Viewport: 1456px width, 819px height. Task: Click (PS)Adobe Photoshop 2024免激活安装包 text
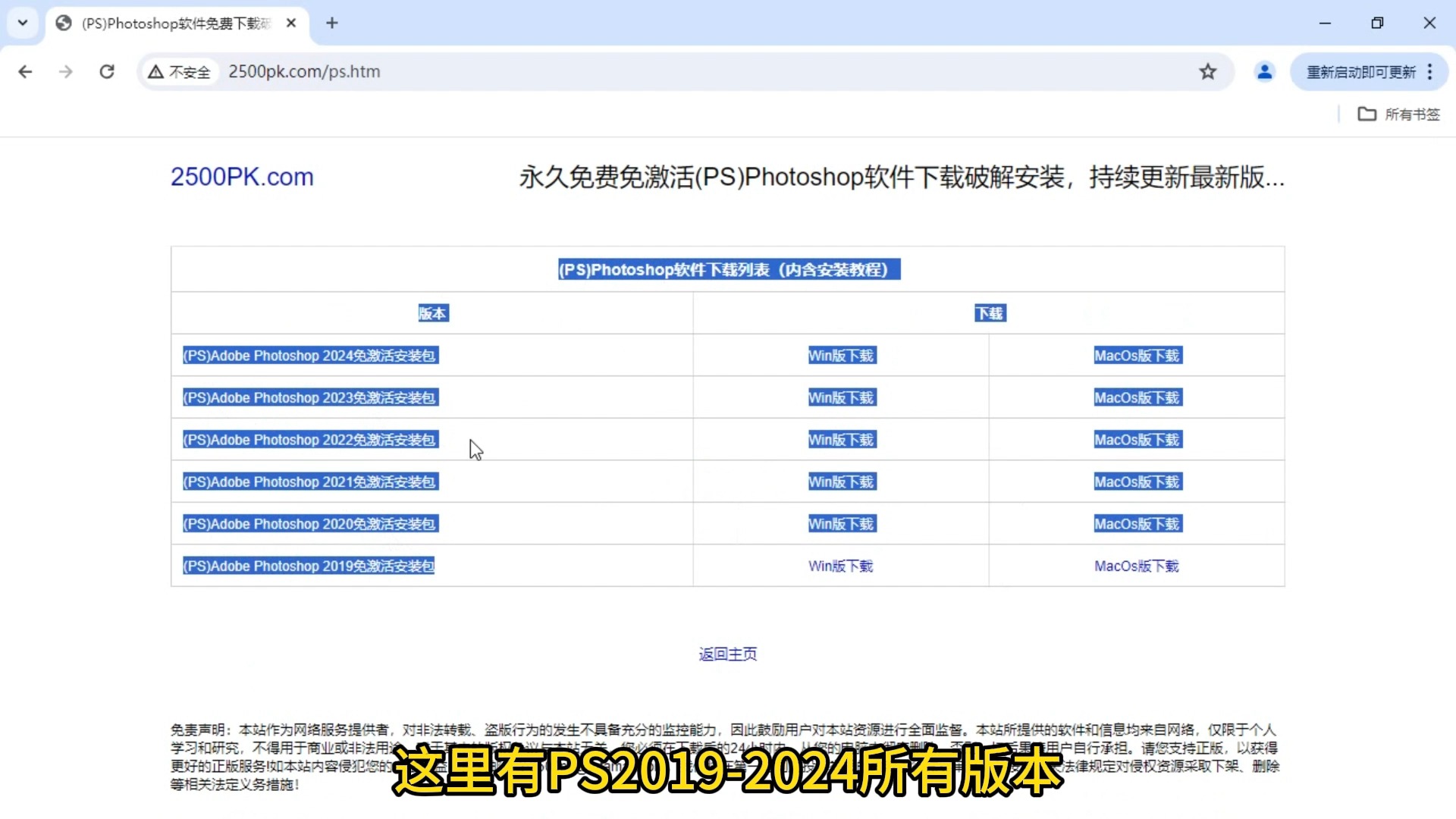(x=310, y=356)
